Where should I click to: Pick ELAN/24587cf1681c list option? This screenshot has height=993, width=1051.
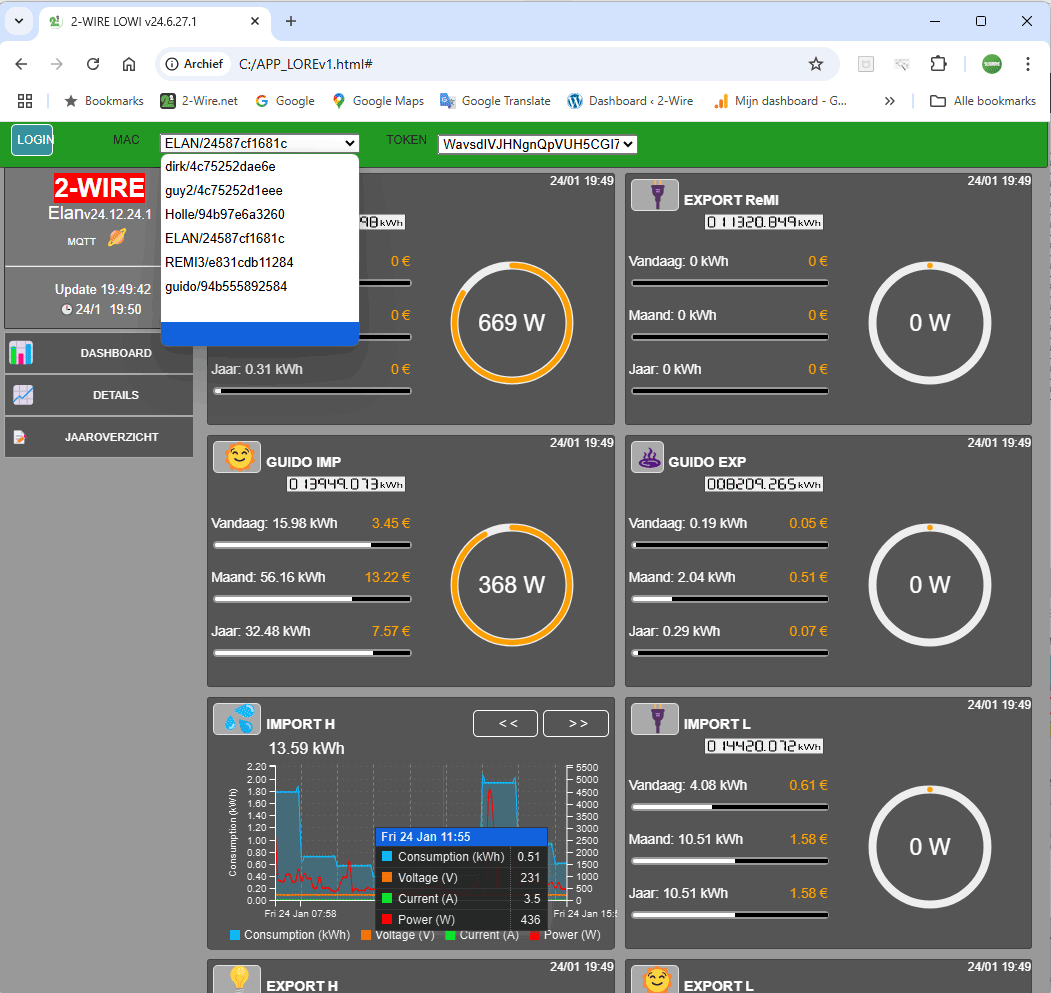coord(259,239)
